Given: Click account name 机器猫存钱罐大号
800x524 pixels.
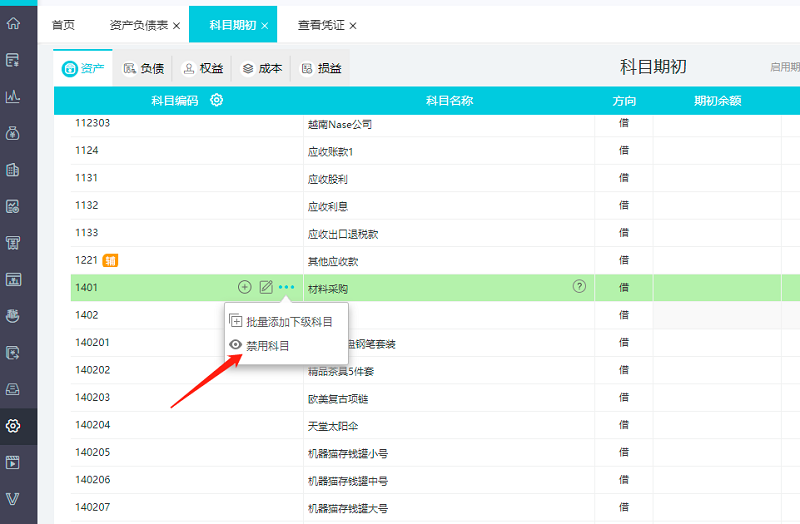Looking at the screenshot, I should (x=347, y=509).
